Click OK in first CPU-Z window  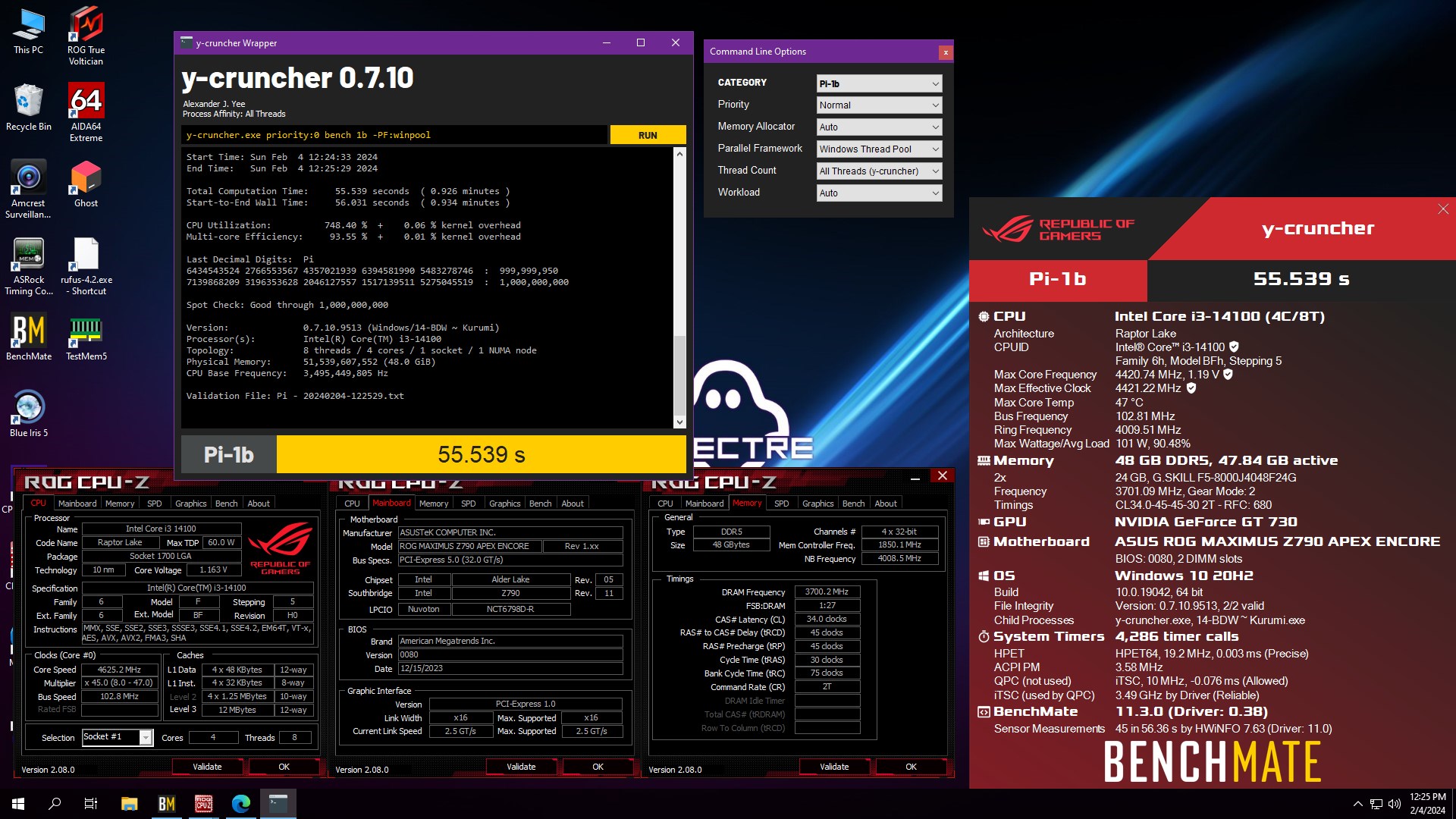pos(284,767)
